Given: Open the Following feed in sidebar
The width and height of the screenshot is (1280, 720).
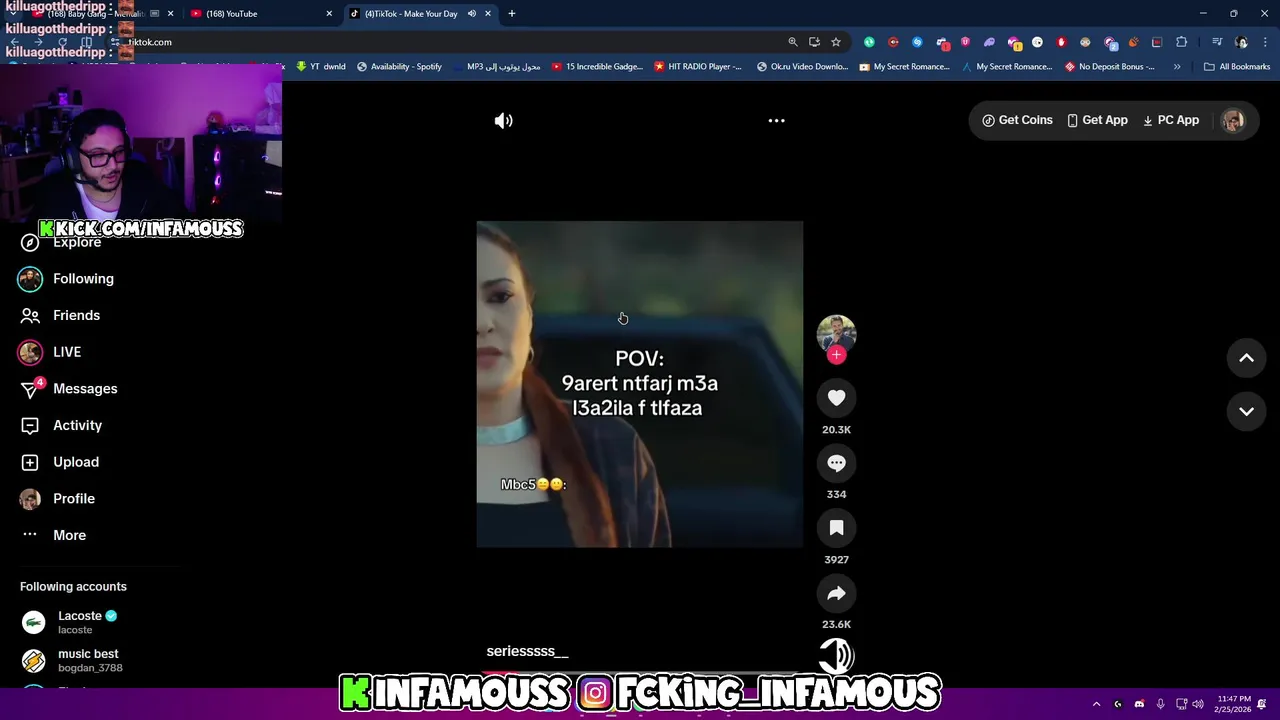Looking at the screenshot, I should pos(67,279).
